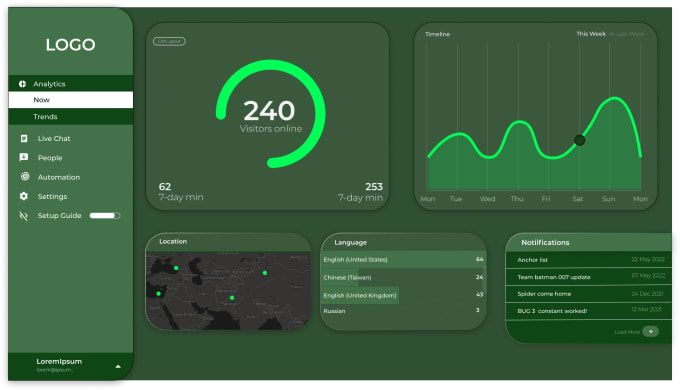Switch Timeline to vs Last Week

pos(627,33)
